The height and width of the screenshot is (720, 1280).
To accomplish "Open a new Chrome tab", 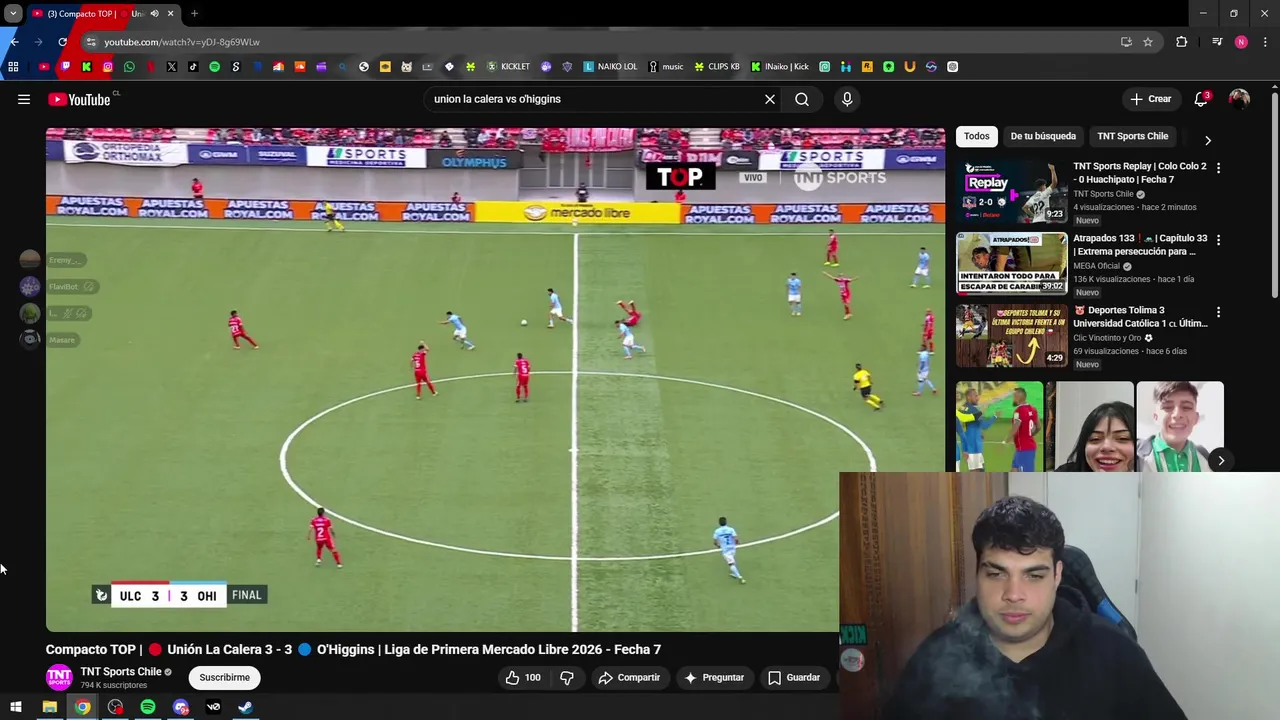I will point(194,14).
